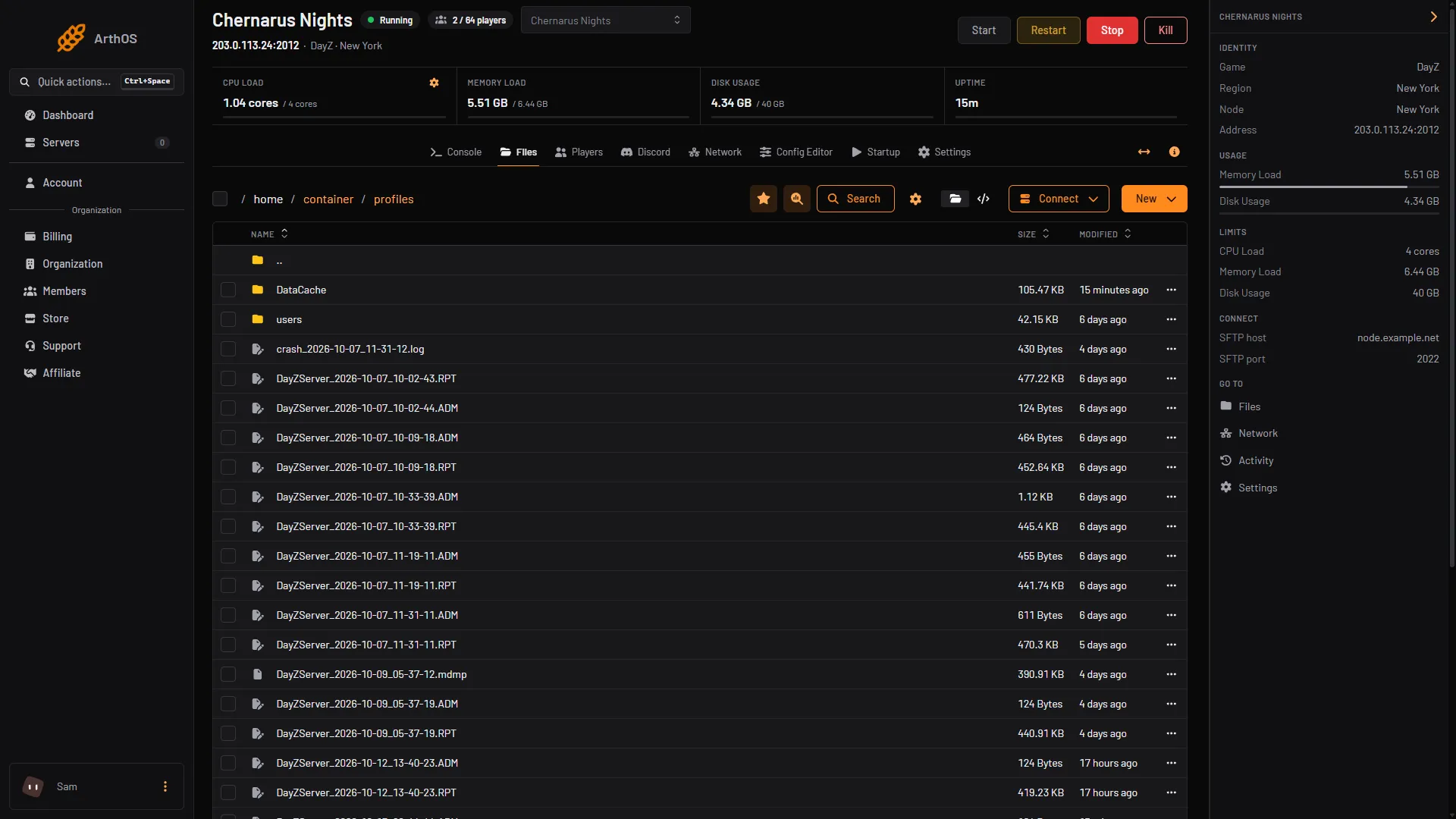
Task: Check the select-all files checkbox
Action: coord(220,199)
